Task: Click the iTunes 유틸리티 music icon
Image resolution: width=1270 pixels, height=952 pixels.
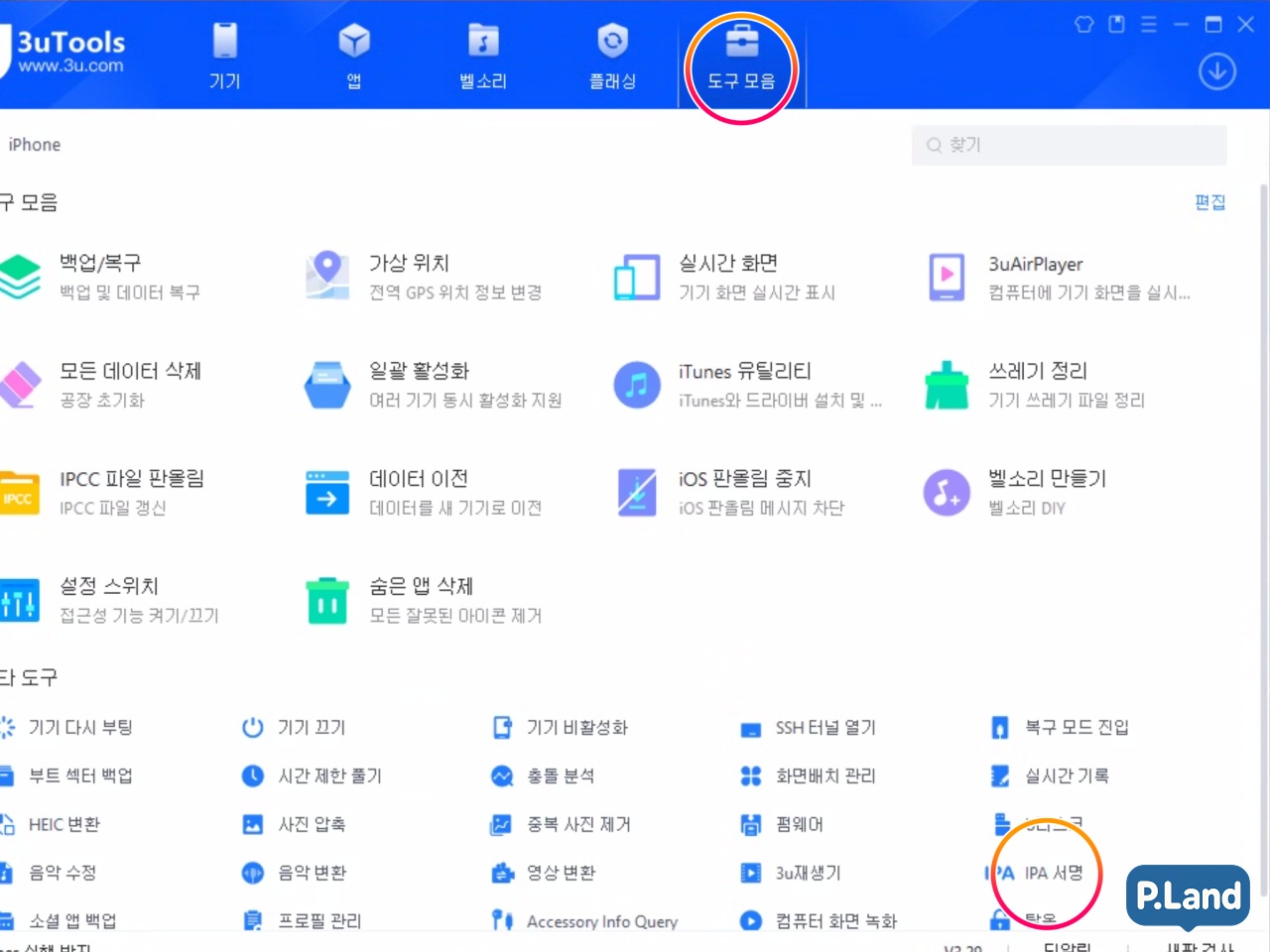Action: (637, 385)
